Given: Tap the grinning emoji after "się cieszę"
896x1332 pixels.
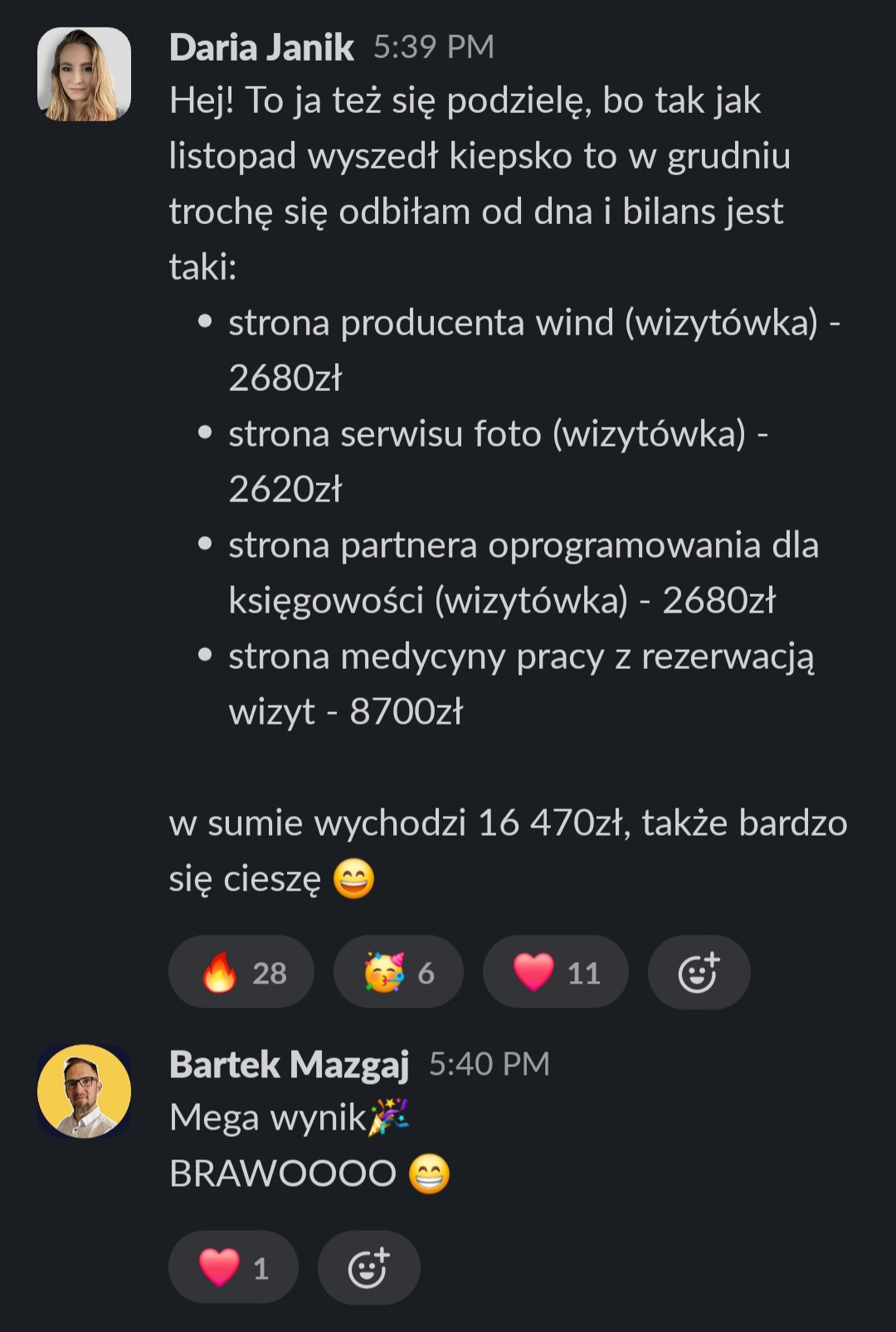Looking at the screenshot, I should [354, 879].
